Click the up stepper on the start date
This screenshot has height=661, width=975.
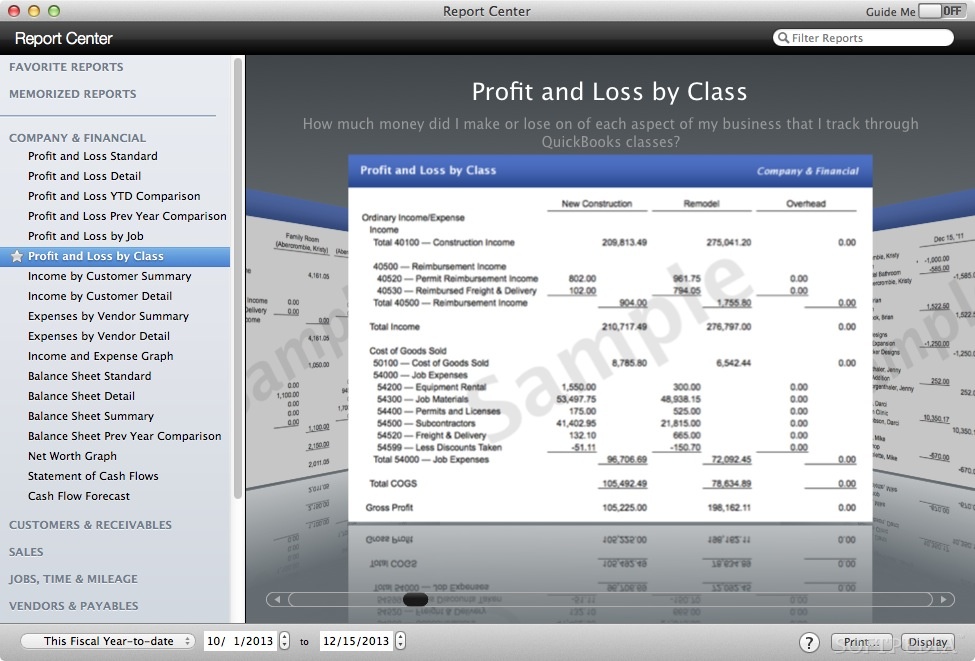pos(283,638)
